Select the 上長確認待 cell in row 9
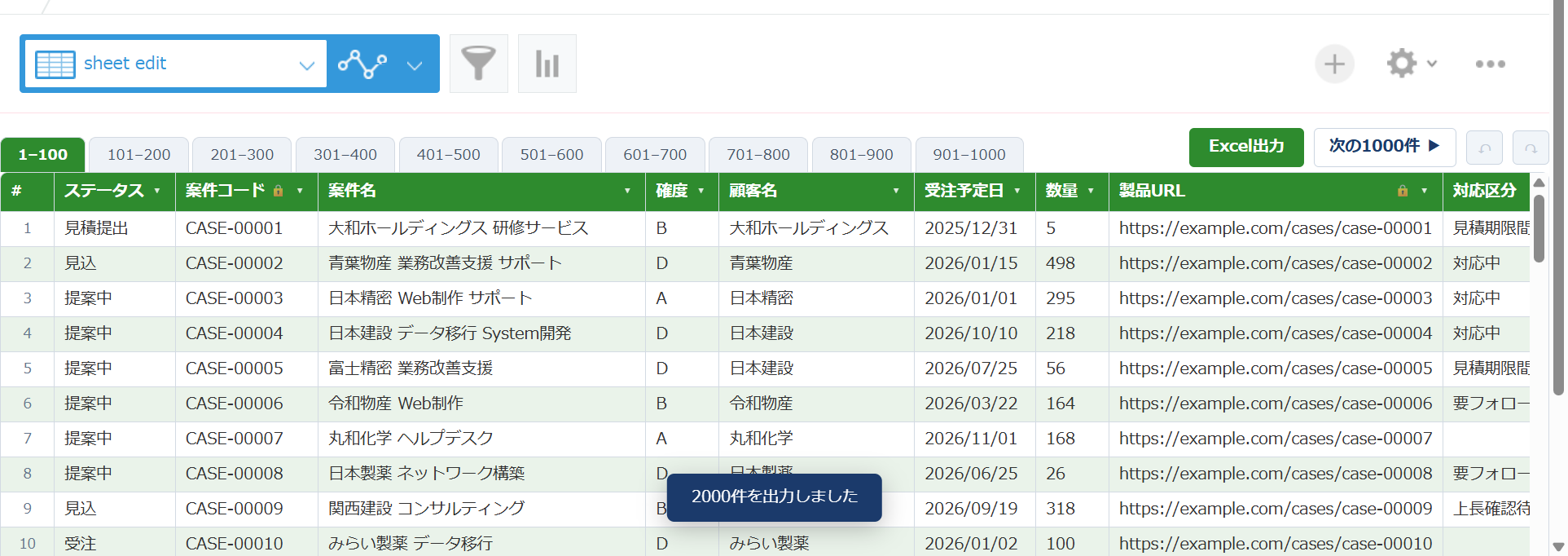Screen dimensions: 1568x556 pyautogui.click(x=1487, y=509)
